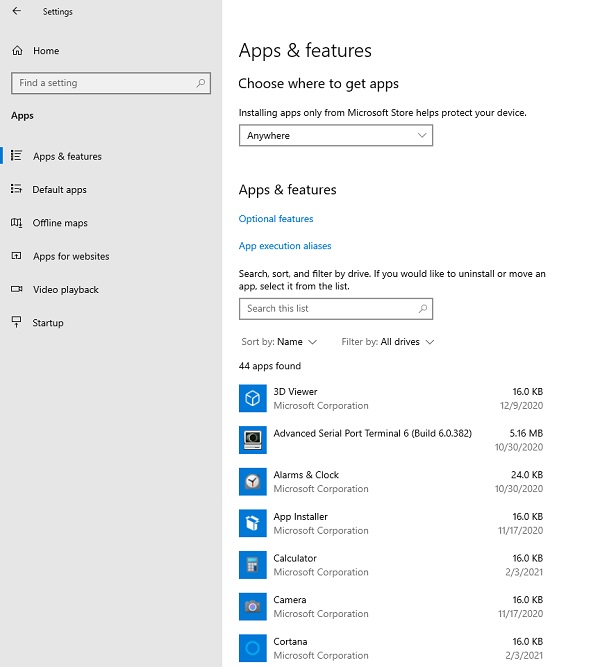Open the Sort by Name dropdown
The height and width of the screenshot is (667, 600).
pos(279,342)
